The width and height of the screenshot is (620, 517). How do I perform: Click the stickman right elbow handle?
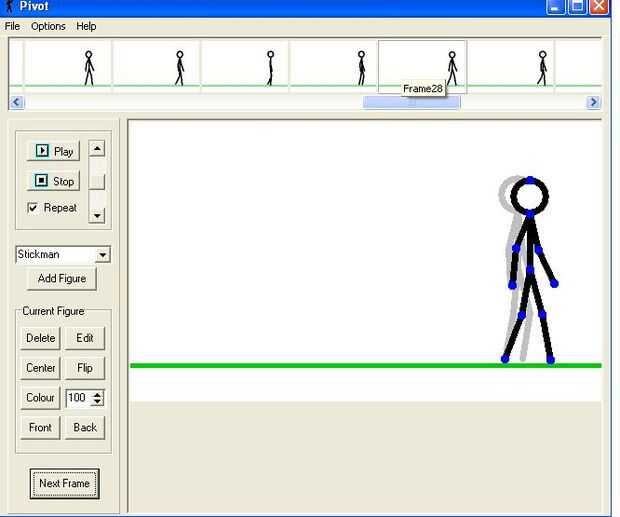click(x=539, y=249)
